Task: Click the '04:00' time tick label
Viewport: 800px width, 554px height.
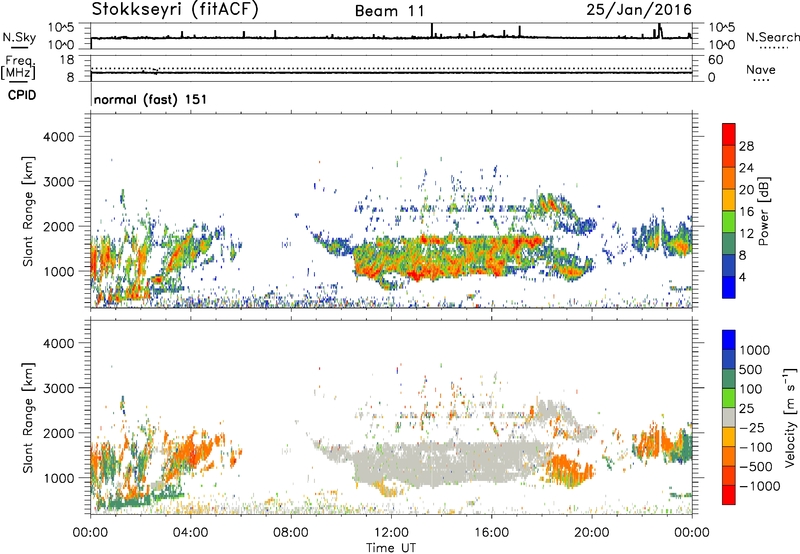Action: [190, 533]
